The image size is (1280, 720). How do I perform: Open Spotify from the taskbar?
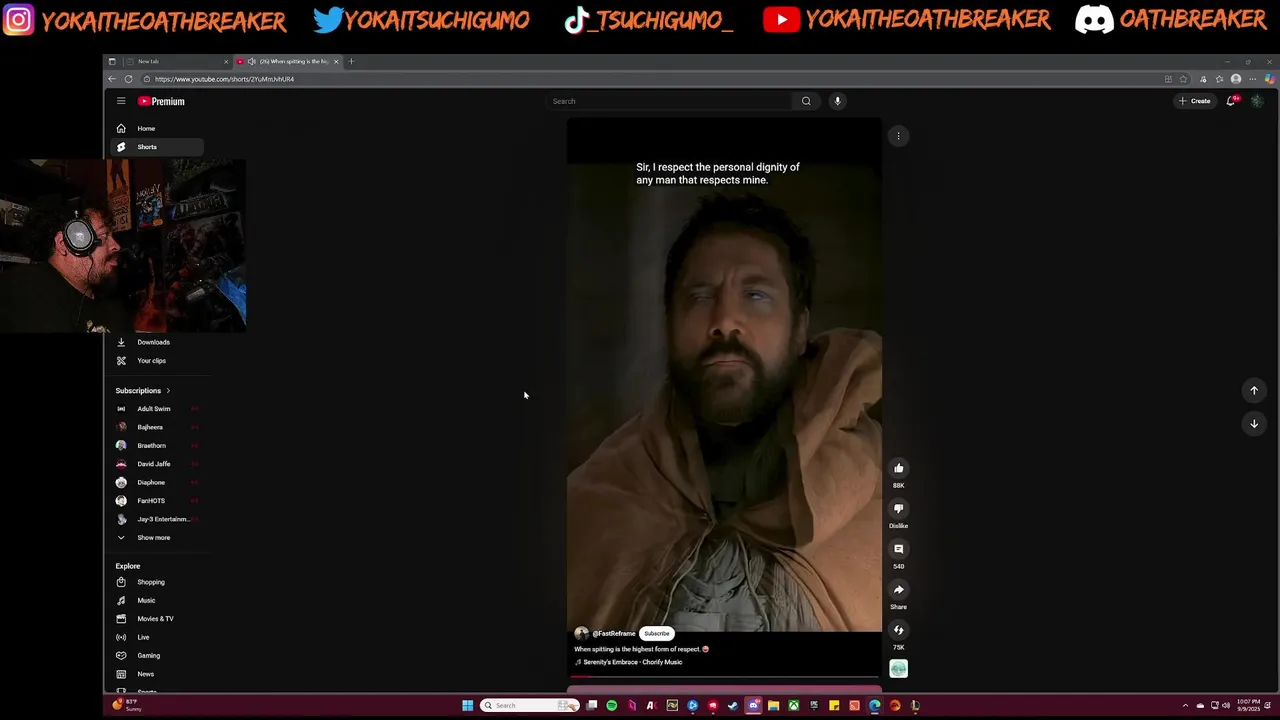coord(612,706)
